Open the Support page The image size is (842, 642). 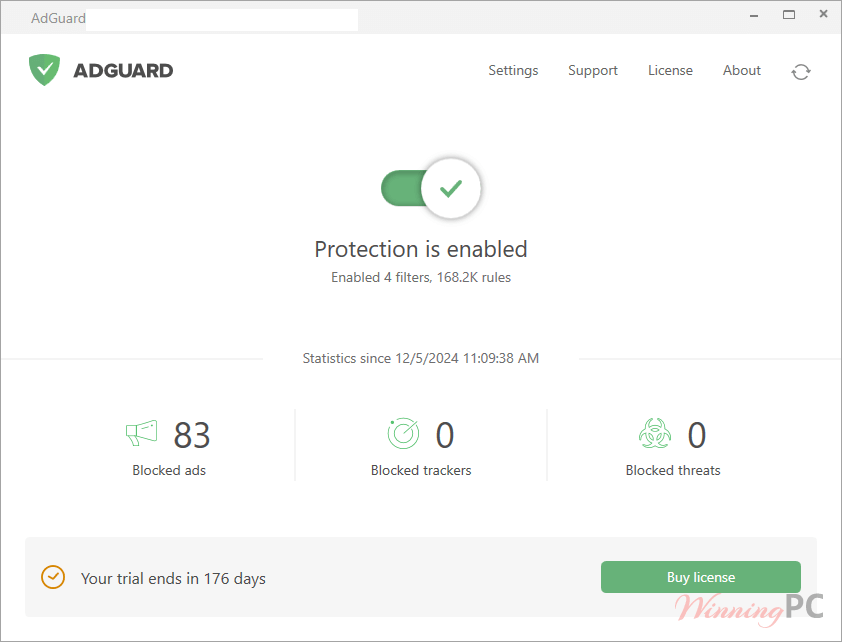592,70
